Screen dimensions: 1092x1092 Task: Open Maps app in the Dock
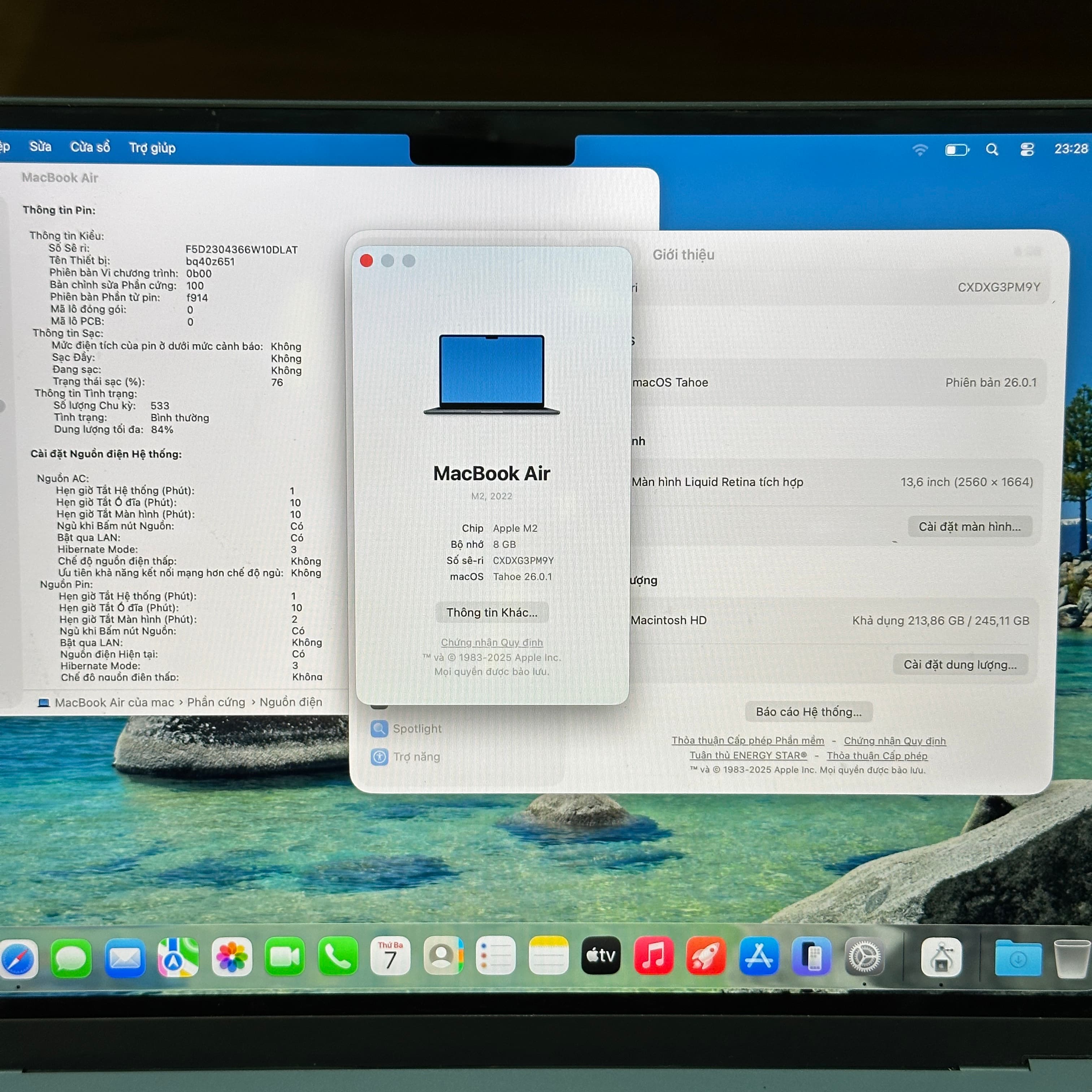coord(178,957)
